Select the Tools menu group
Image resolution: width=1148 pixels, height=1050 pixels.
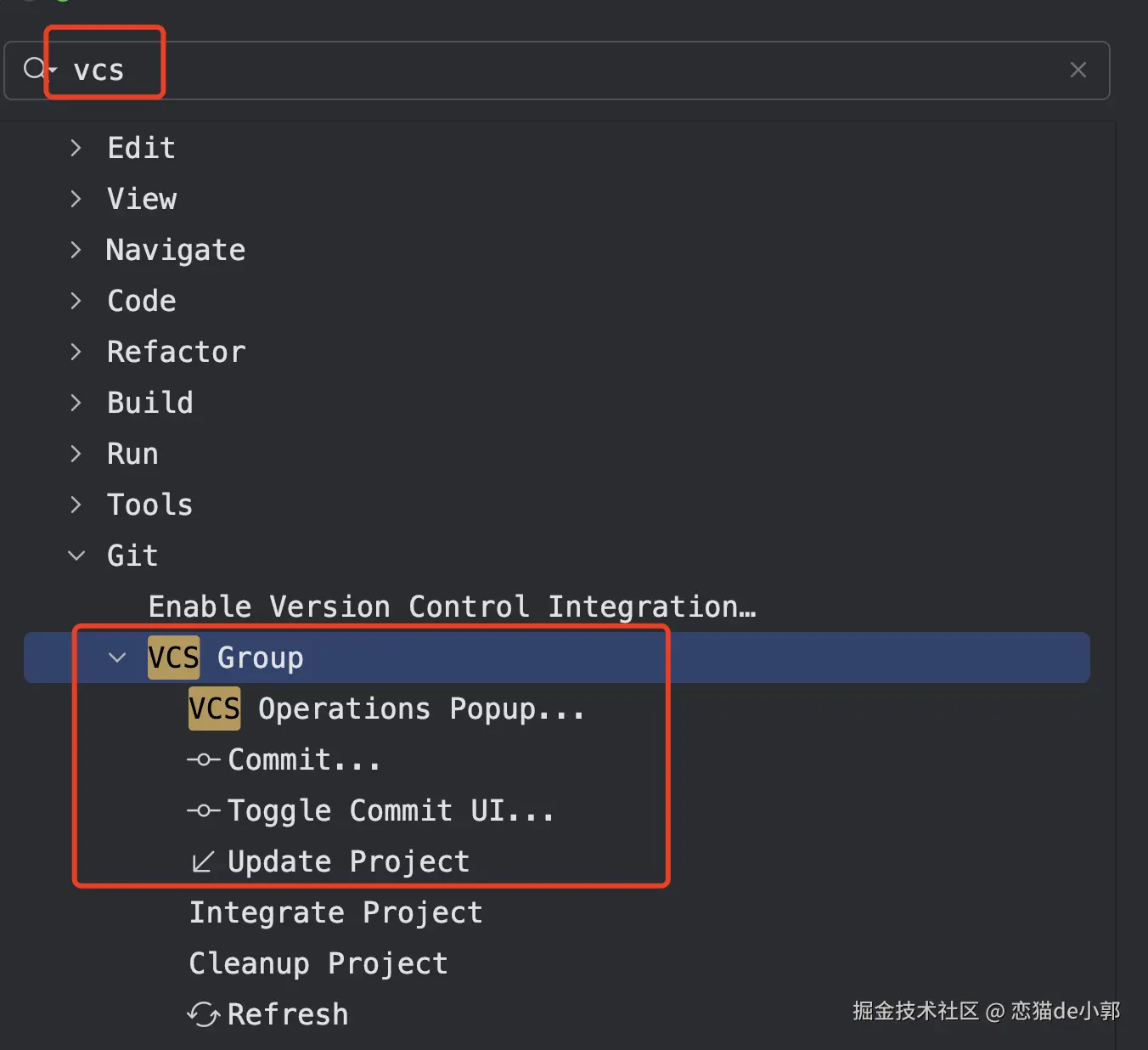point(149,505)
